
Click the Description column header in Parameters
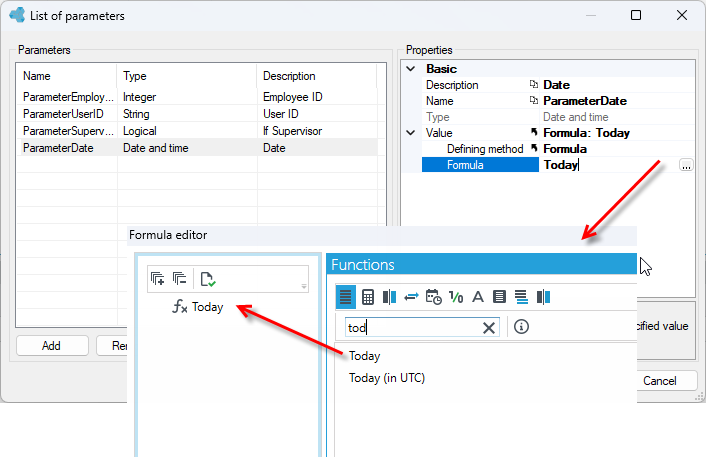click(x=317, y=76)
